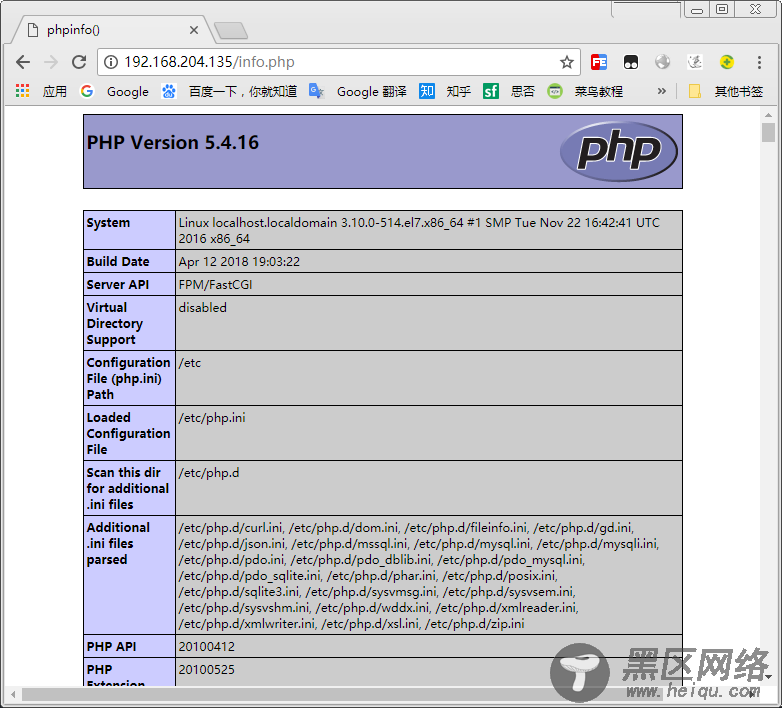Expand hidden bookmarks with the chevron
Image resolution: width=782 pixels, height=708 pixels.
tap(661, 91)
